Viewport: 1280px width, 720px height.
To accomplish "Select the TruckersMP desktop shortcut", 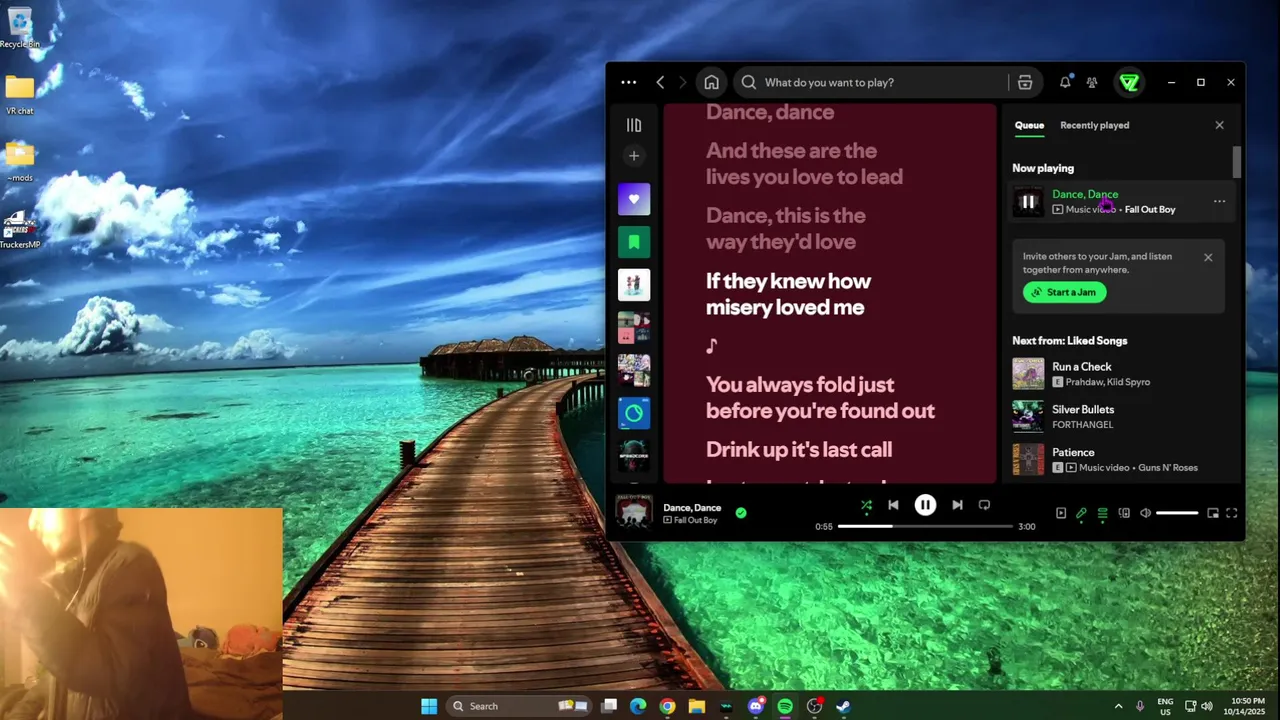I will [19, 229].
